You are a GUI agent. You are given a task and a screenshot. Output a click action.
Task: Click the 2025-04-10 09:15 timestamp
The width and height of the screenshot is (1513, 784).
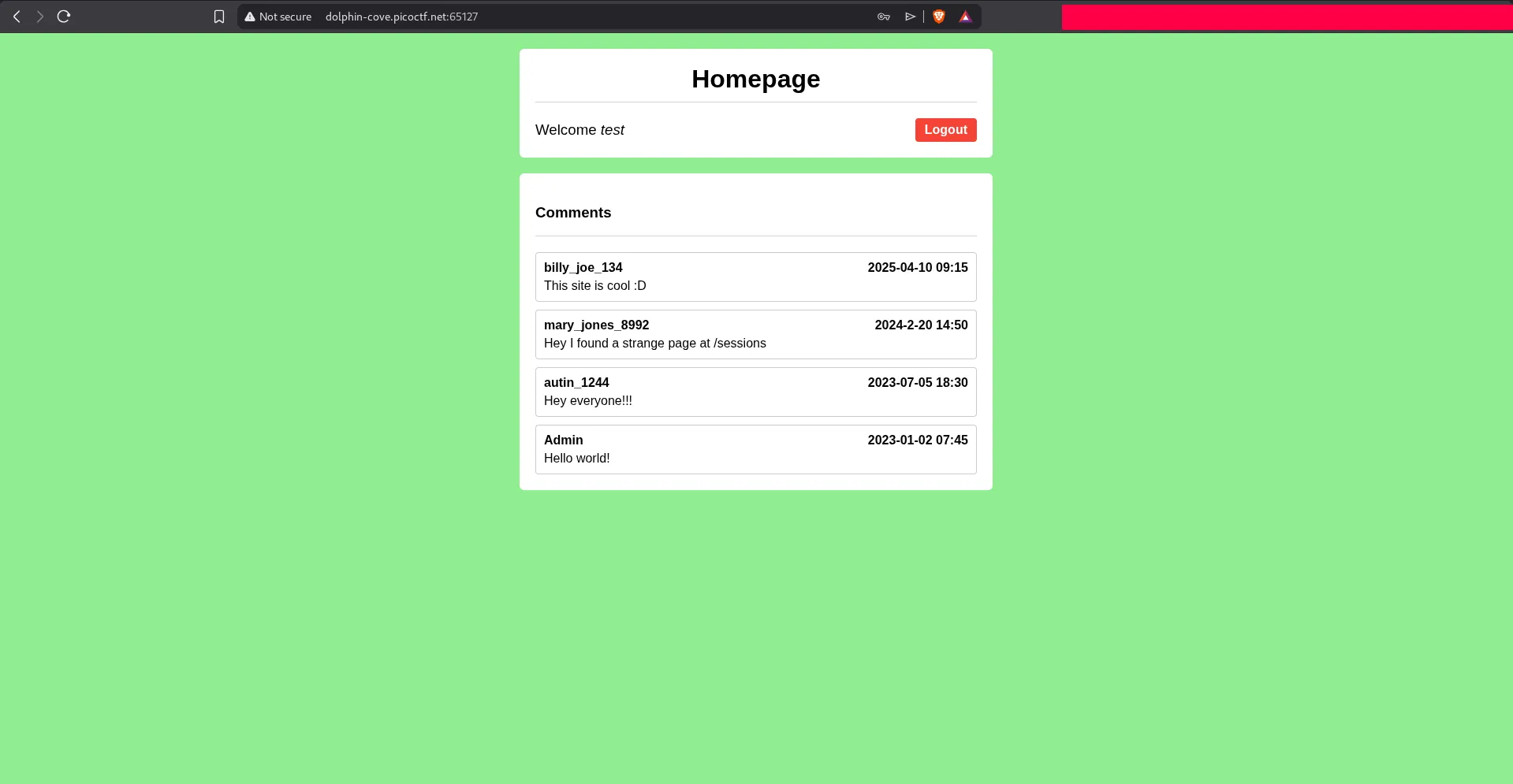click(917, 268)
